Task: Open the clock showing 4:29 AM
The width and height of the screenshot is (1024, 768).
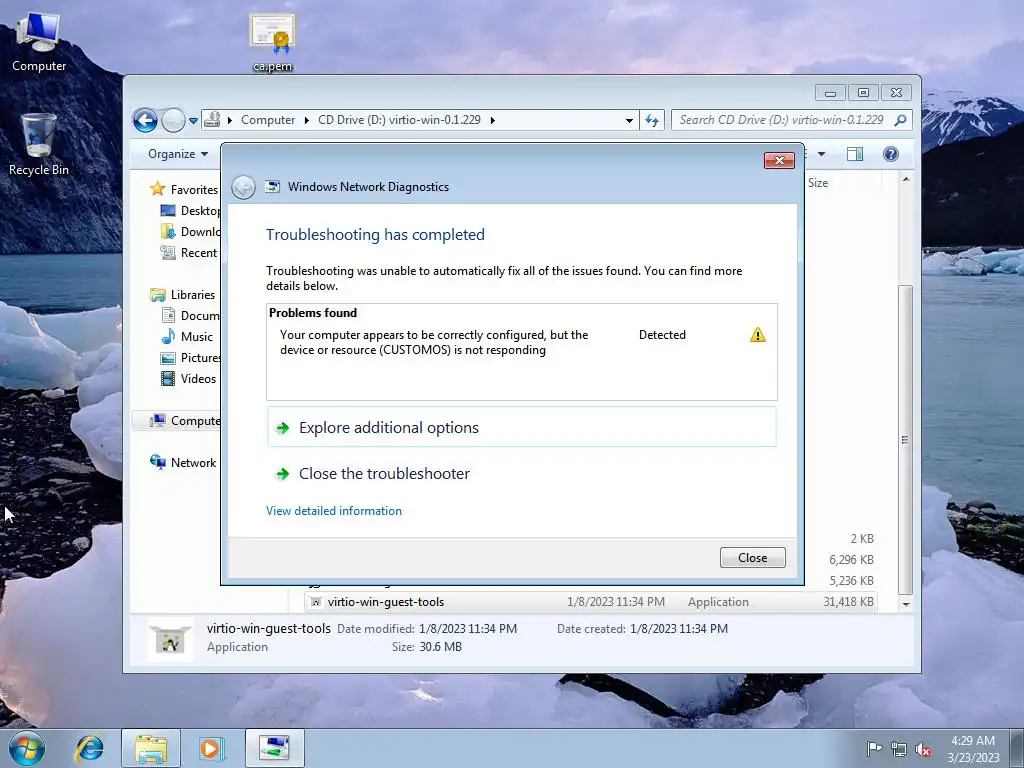Action: [973, 749]
